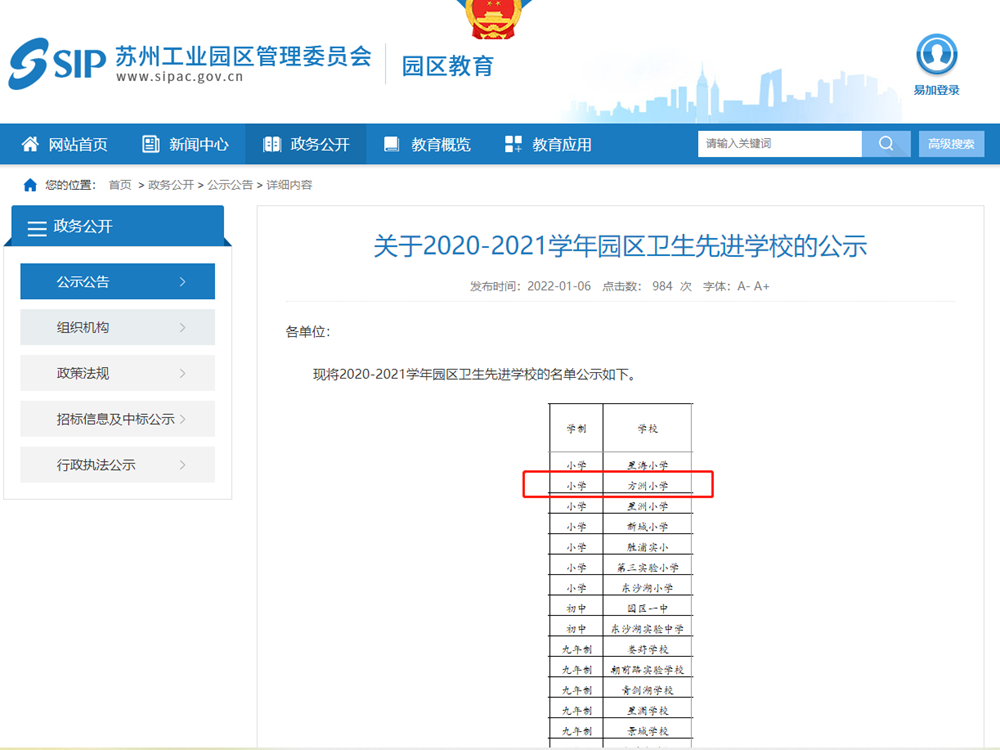Decrease font size with A- control
Viewport: 1000px width, 750px height.
tap(743, 286)
